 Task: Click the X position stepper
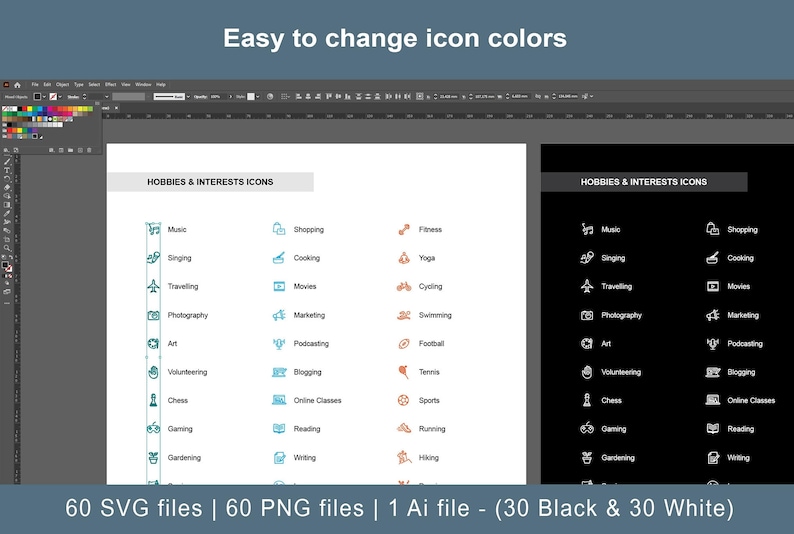(x=435, y=96)
